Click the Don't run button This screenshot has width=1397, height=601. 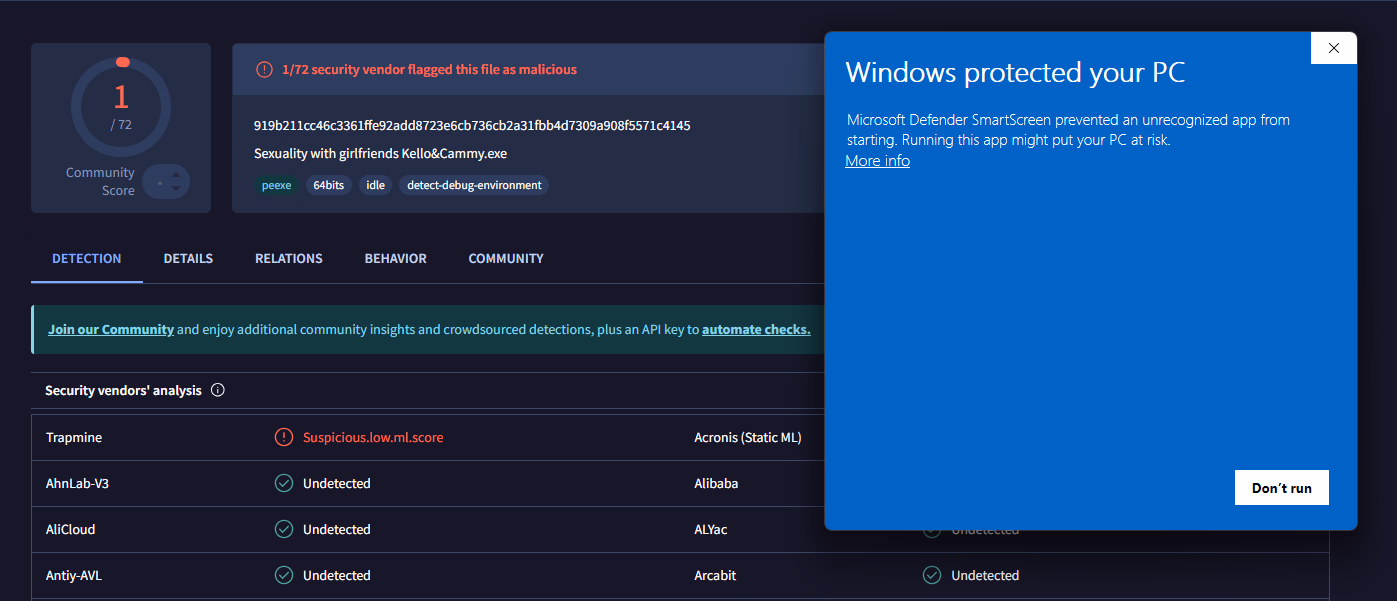1282,488
